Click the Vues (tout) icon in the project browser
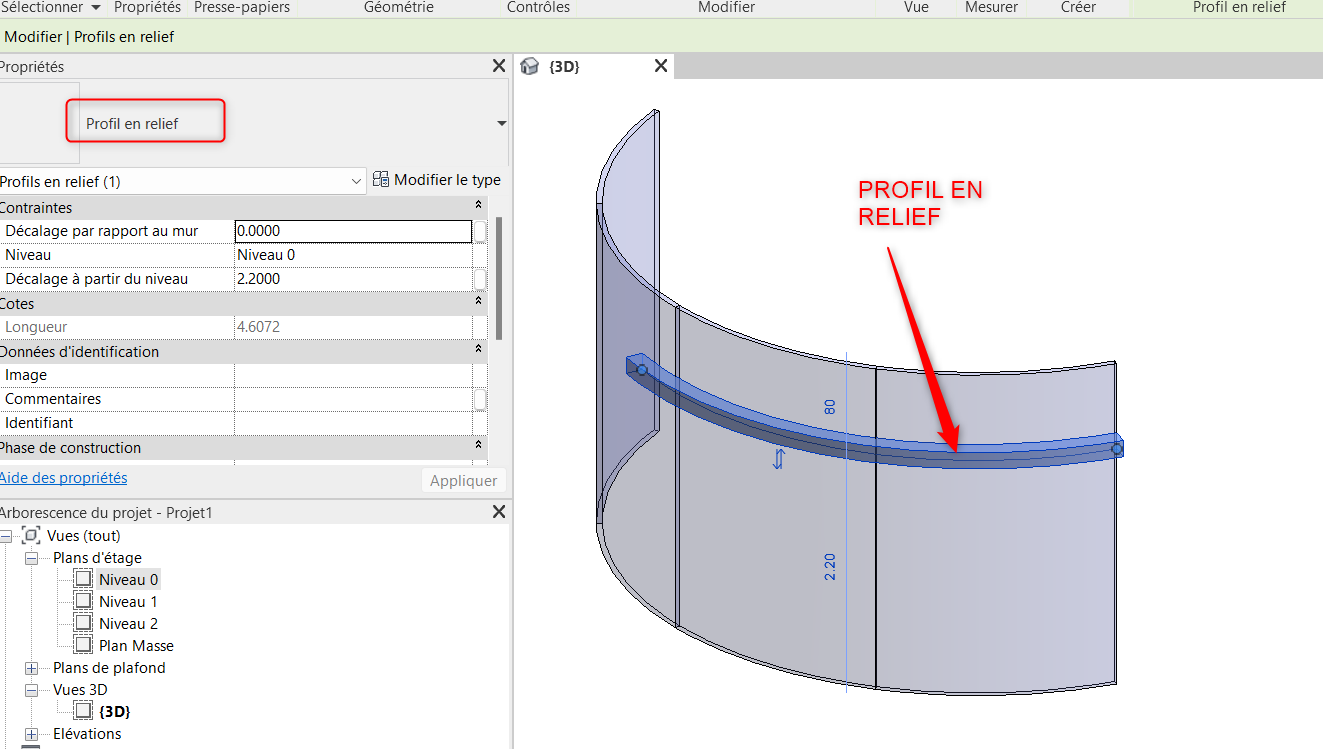The height and width of the screenshot is (749, 1323). click(31, 535)
